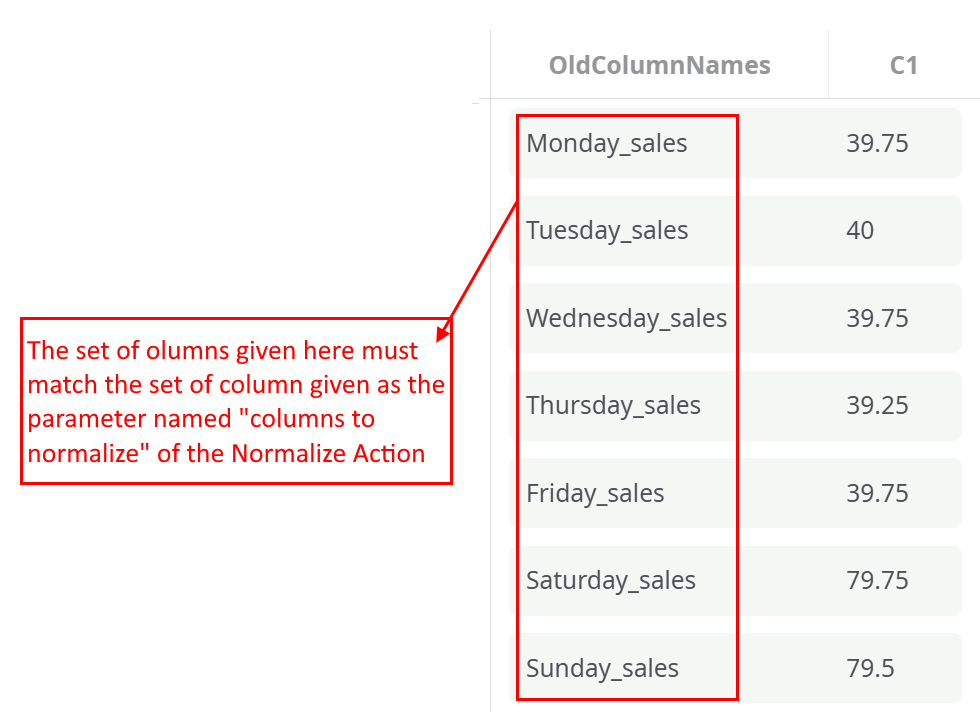The height and width of the screenshot is (714, 980).
Task: Select the Monday_sales cell
Action: point(607,144)
